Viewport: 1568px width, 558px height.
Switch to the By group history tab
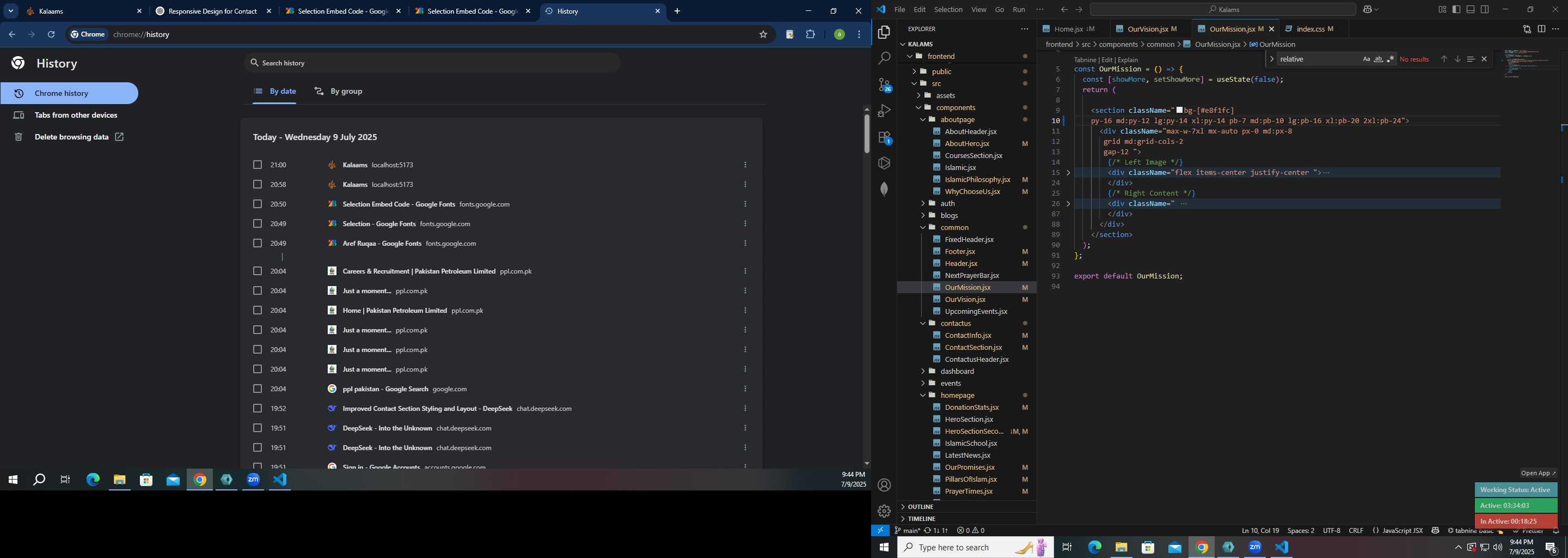coord(339,92)
